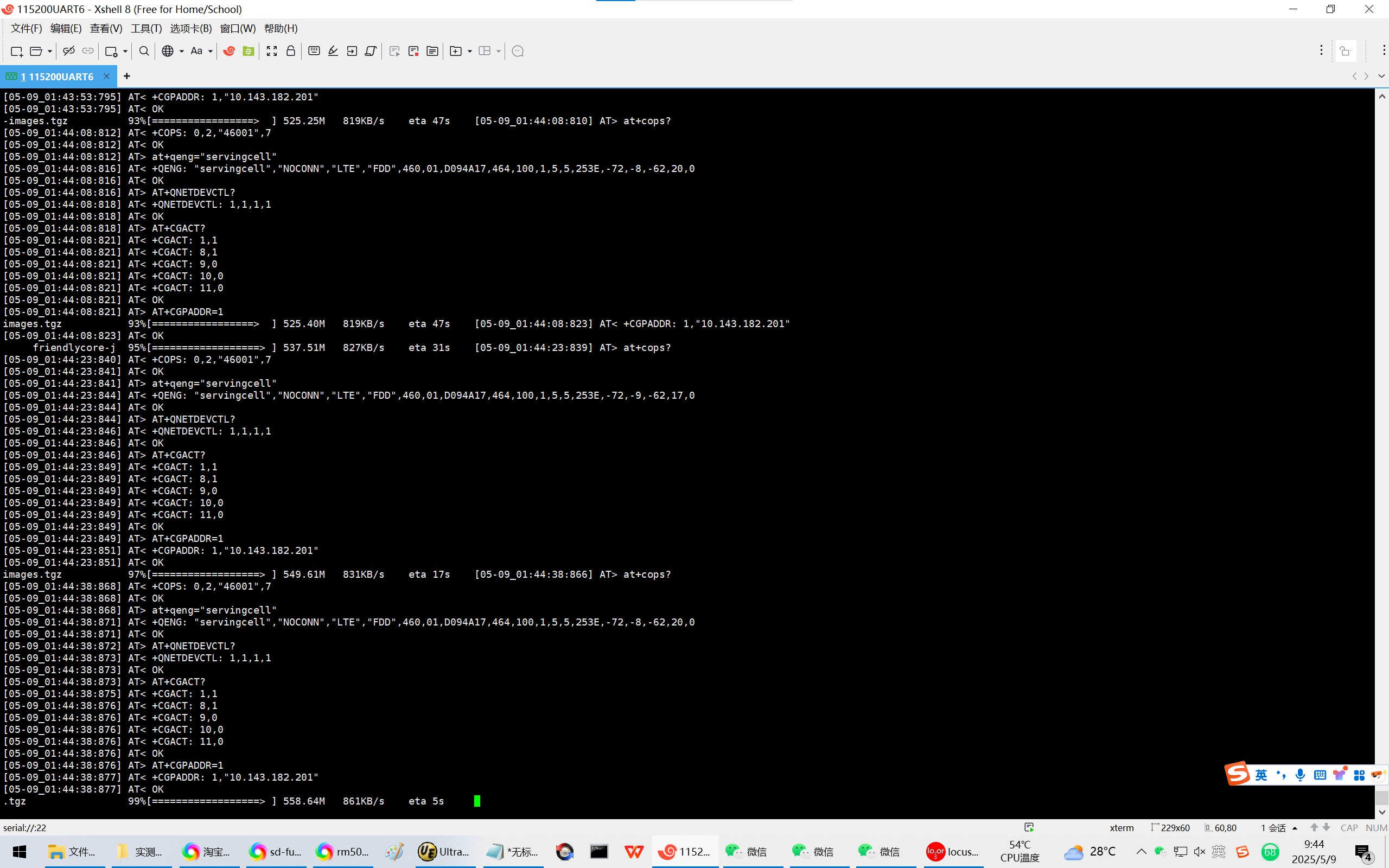Expand the Open session dropdown arrow
The height and width of the screenshot is (868, 1389).
point(50,52)
